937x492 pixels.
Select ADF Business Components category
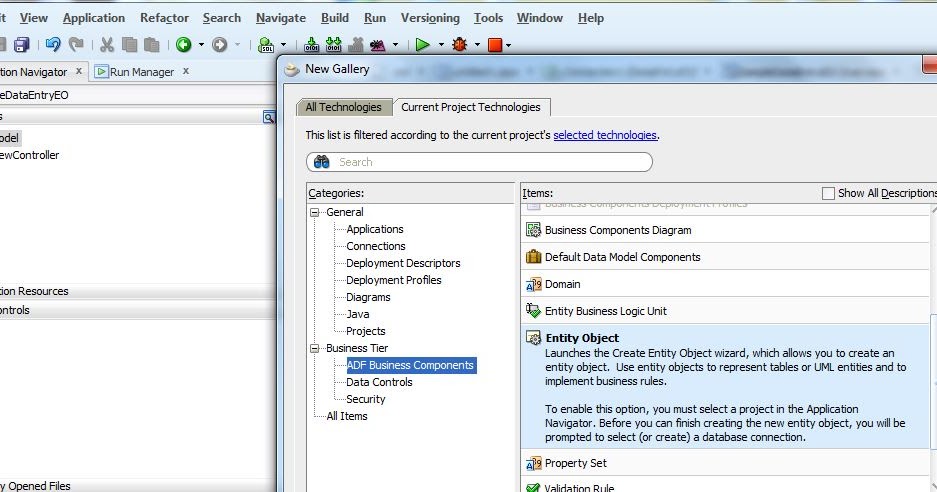[x=411, y=365]
